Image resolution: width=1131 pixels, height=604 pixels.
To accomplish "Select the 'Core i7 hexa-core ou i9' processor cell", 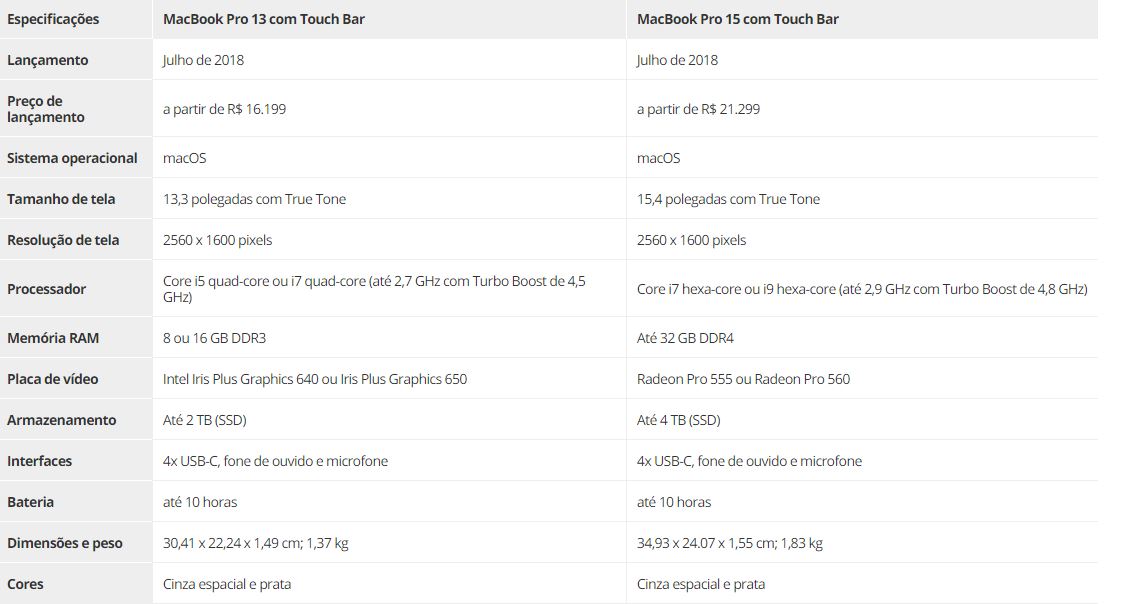I will point(862,289).
